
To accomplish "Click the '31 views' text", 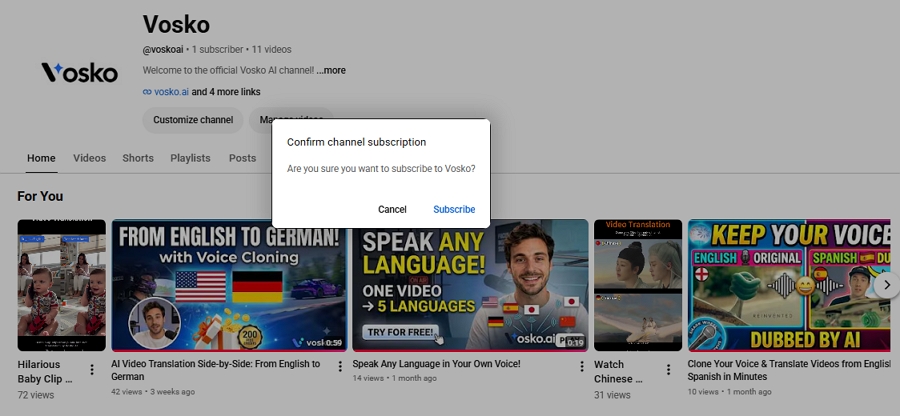I will [x=612, y=395].
